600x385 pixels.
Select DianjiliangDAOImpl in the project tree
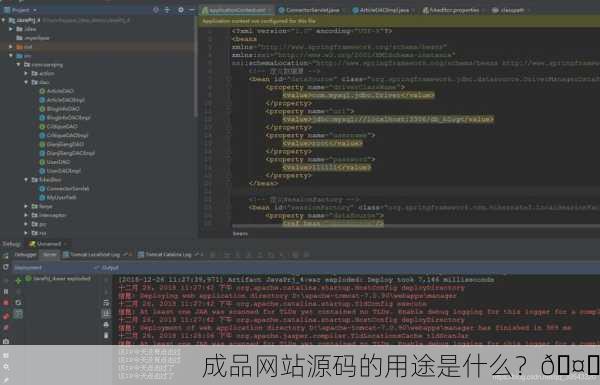click(67, 153)
